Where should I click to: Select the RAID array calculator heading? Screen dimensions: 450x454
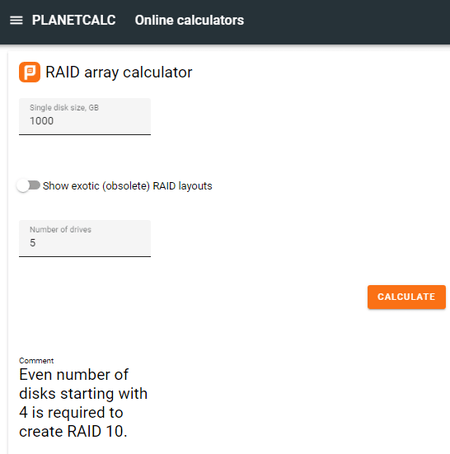119,72
